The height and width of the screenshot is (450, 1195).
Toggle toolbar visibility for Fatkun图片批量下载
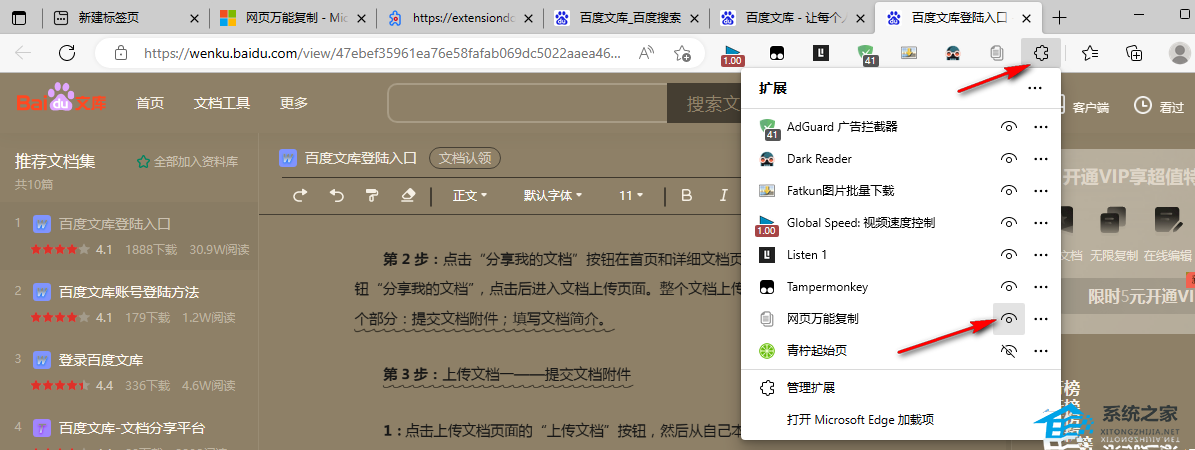pos(1009,191)
